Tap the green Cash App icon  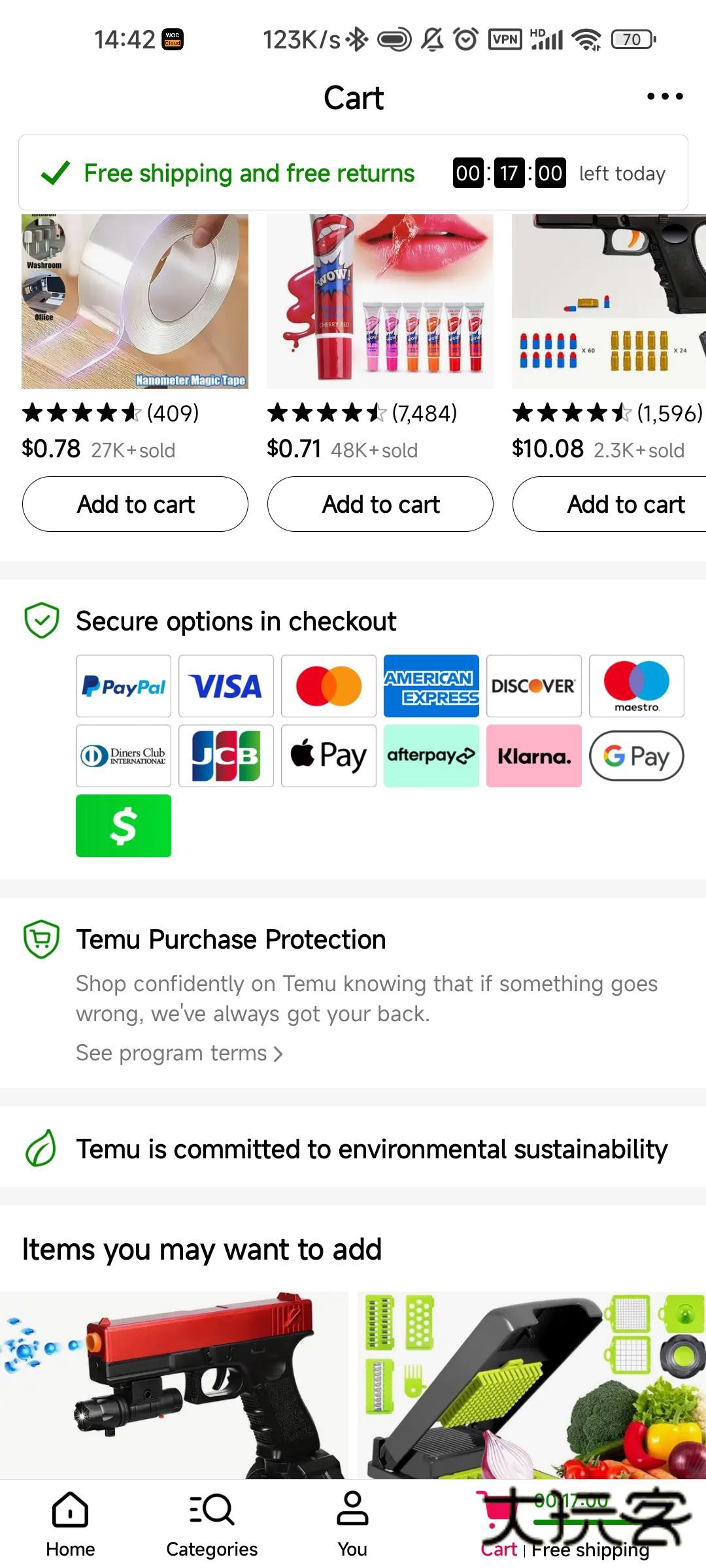124,826
